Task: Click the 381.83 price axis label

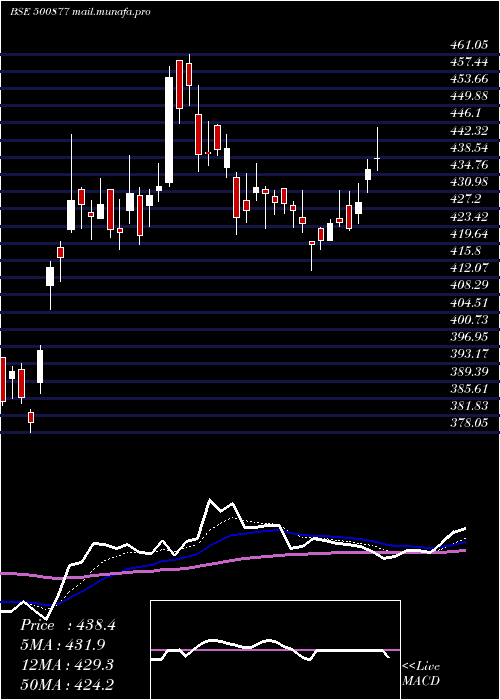Action: (469, 405)
